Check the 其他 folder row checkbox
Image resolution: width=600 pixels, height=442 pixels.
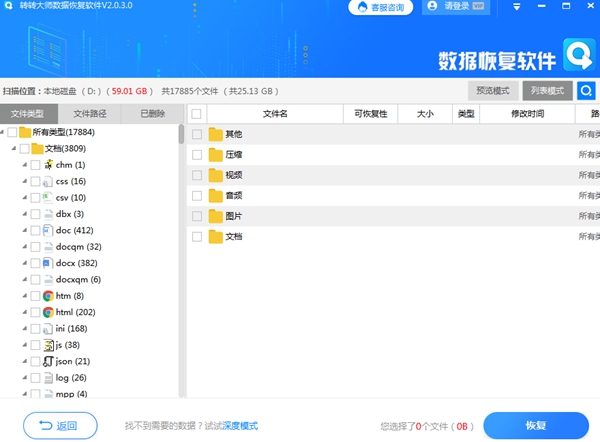point(197,134)
